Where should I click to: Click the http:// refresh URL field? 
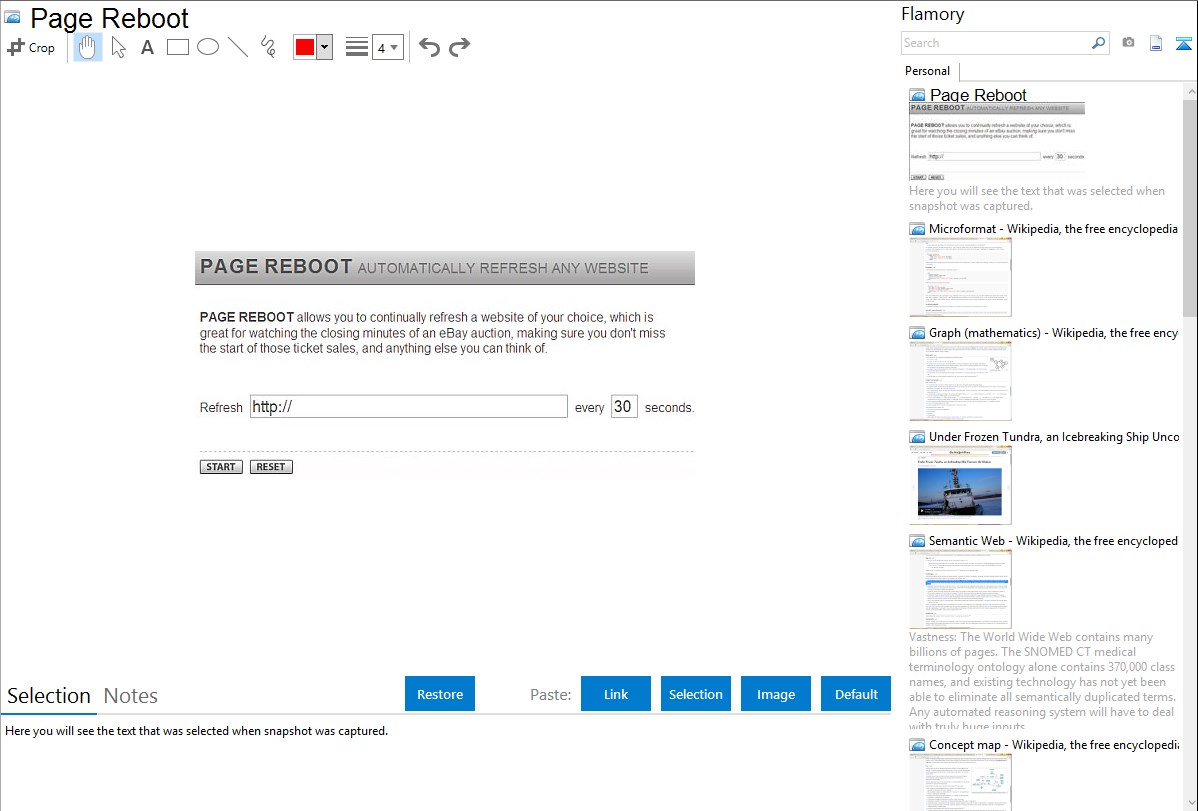click(x=409, y=407)
